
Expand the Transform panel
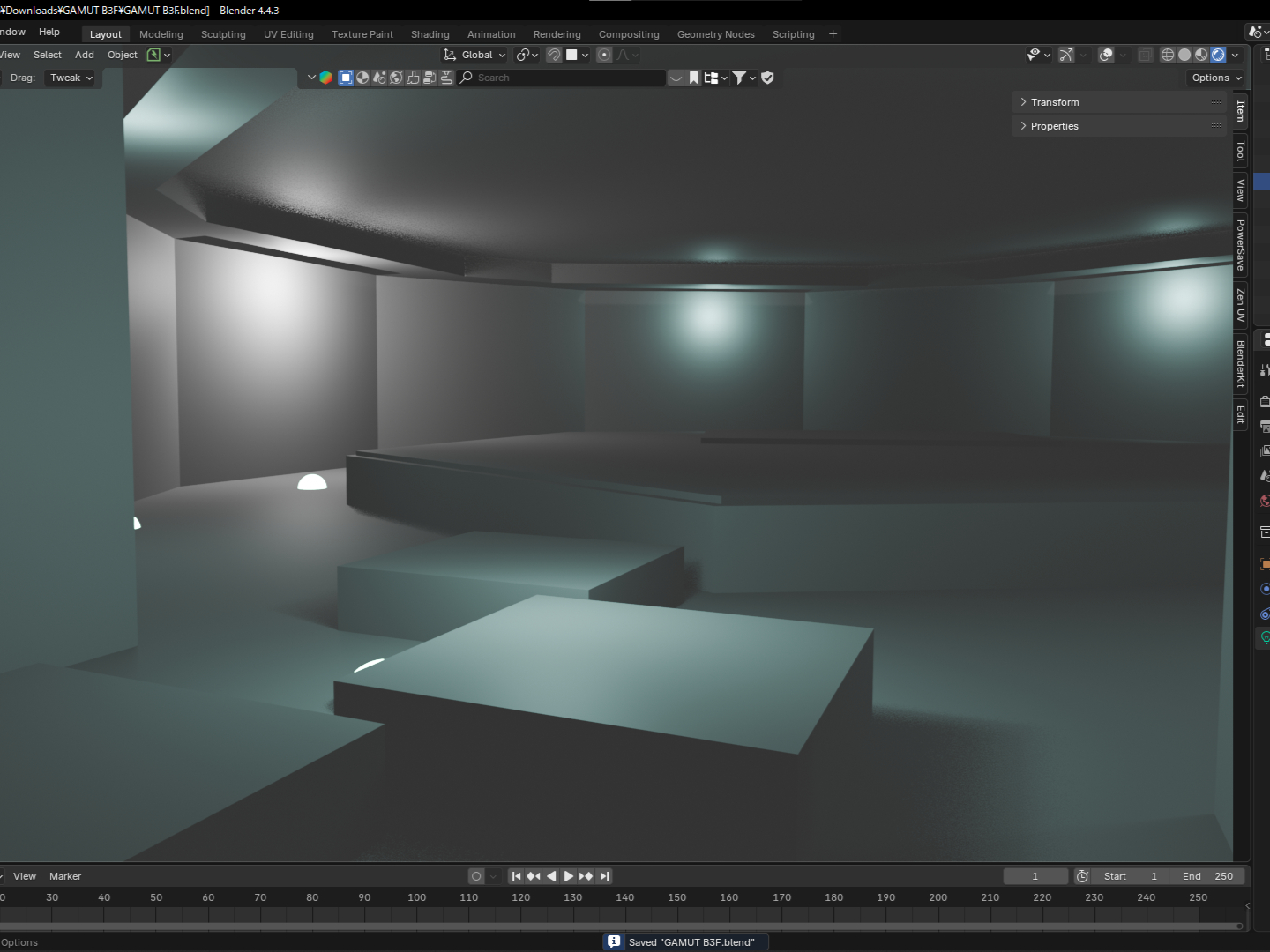[x=1055, y=102]
